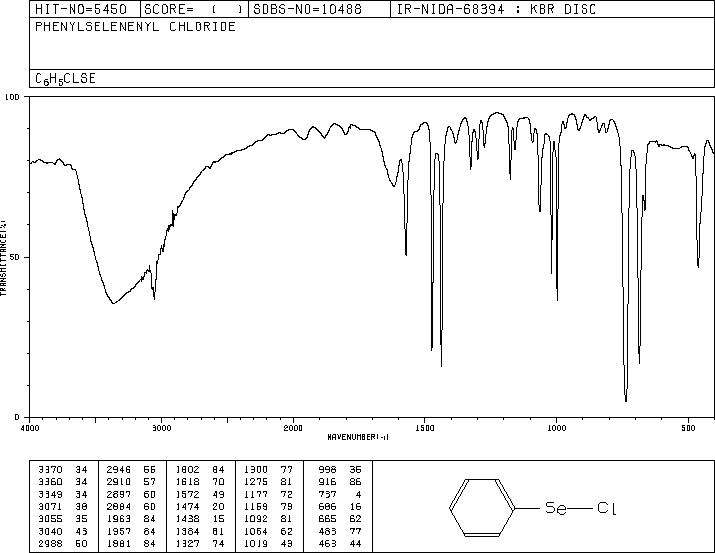
Task: Select the IR-NIDA-68394 : KBR DISC label
Action: [496, 9]
